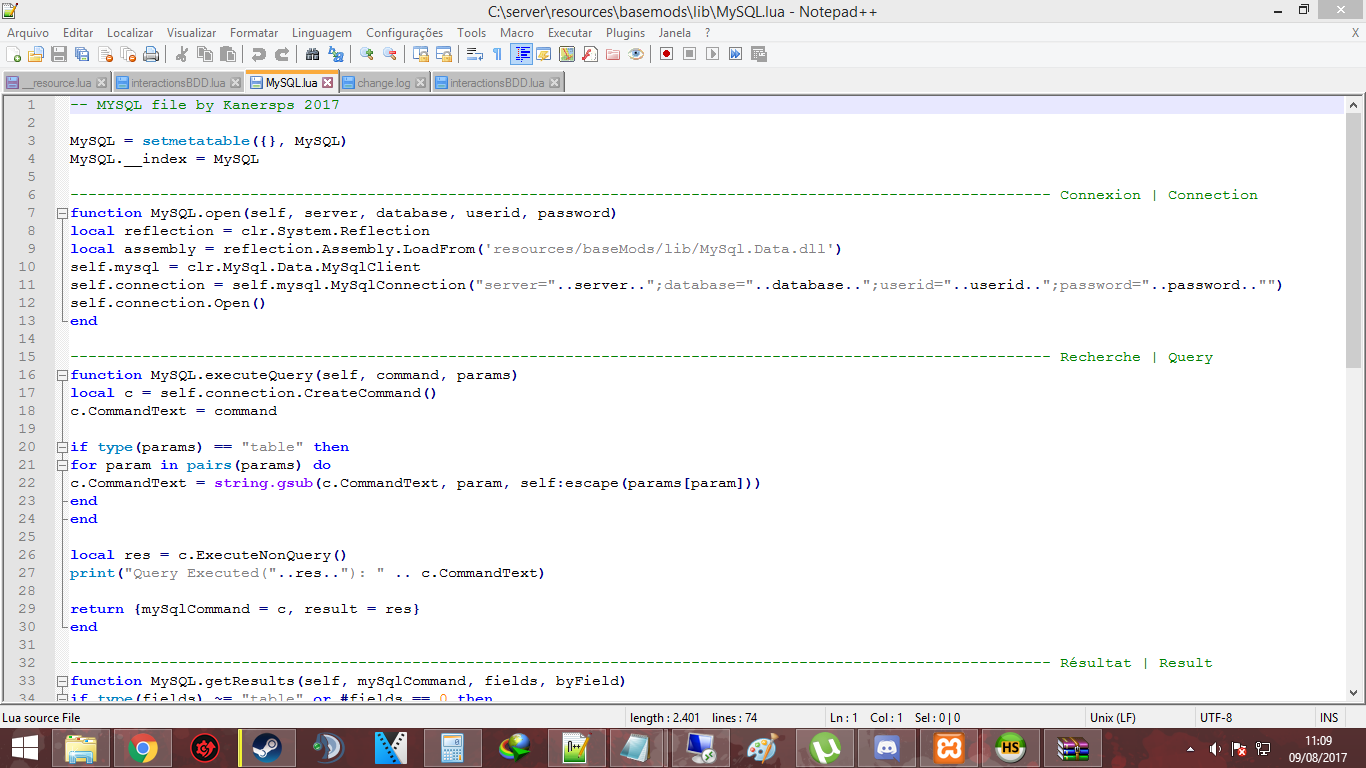Toggle Show All Characters paragraph icon
Viewport: 1366px width, 768px height.
click(x=497, y=54)
